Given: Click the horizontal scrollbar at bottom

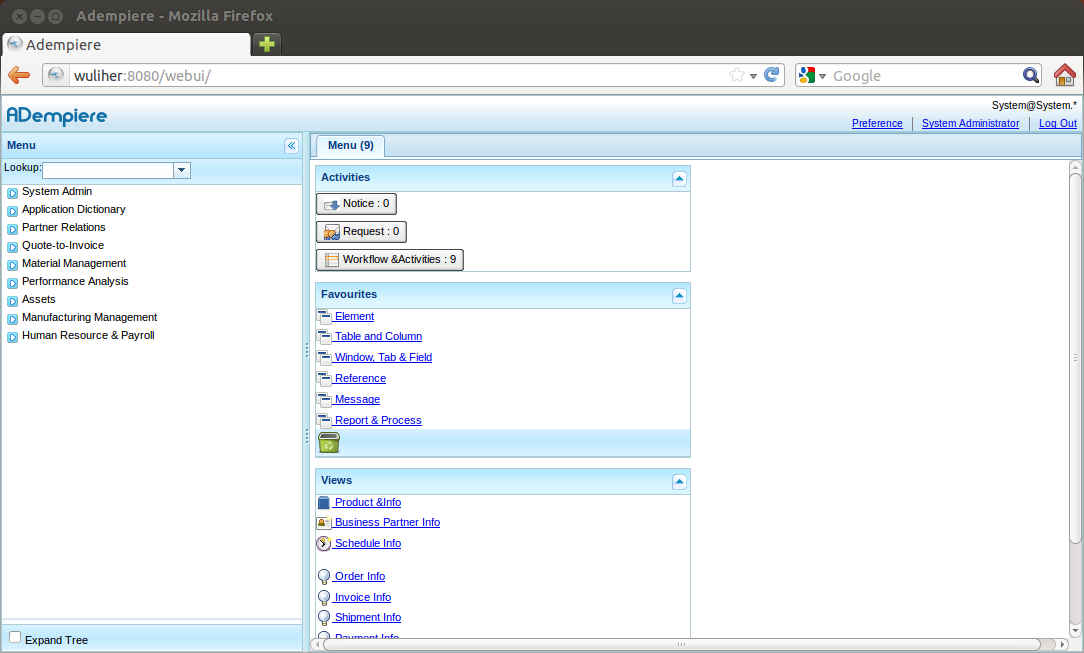Looking at the screenshot, I should [681, 644].
